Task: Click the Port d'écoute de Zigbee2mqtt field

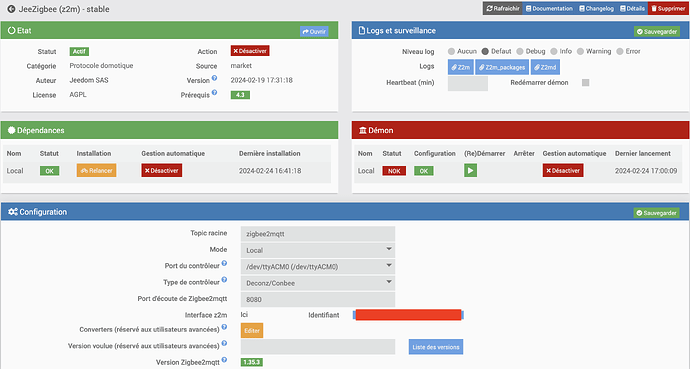Action: click(318, 300)
